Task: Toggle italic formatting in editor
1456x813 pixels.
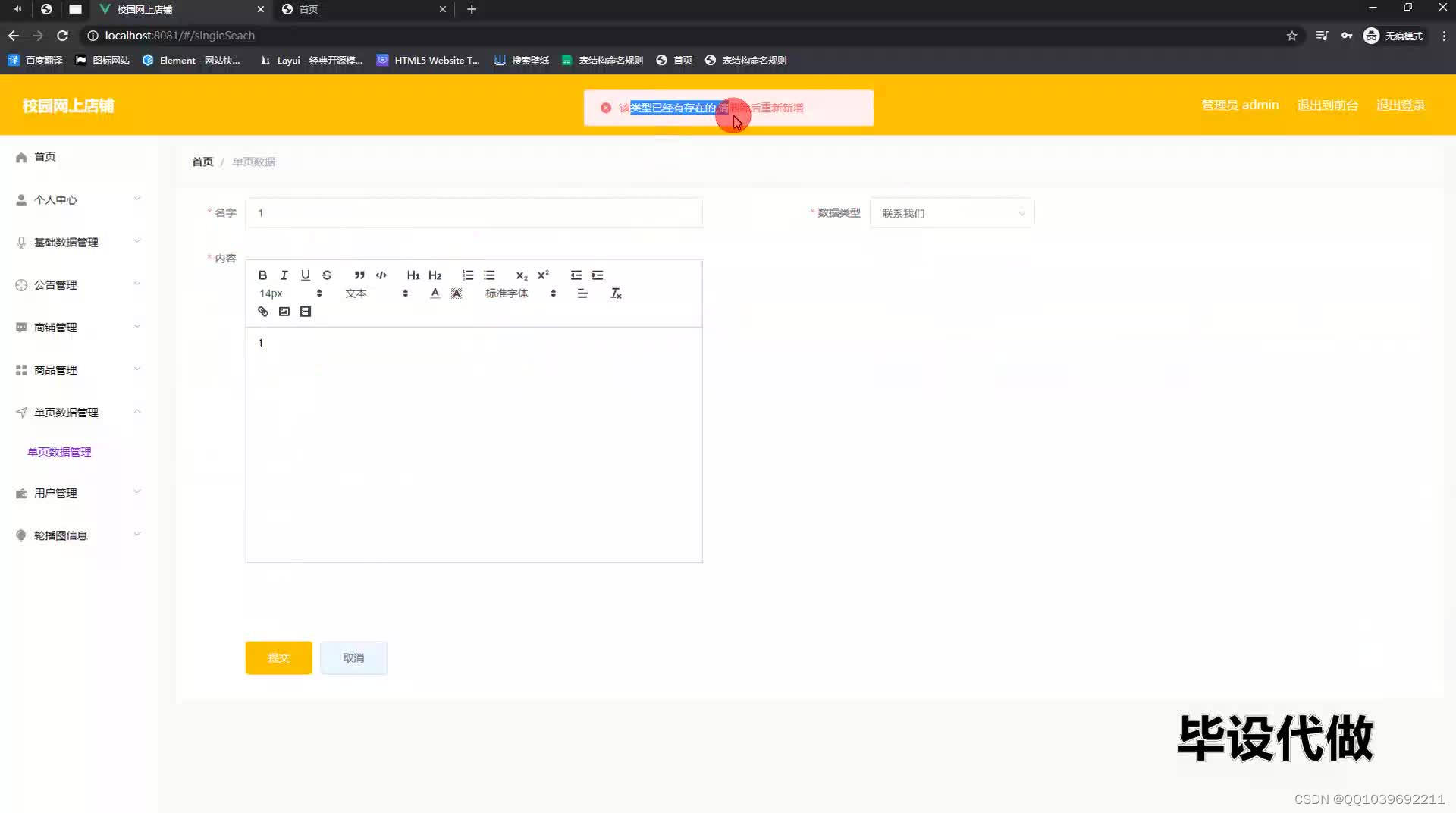Action: [x=284, y=275]
